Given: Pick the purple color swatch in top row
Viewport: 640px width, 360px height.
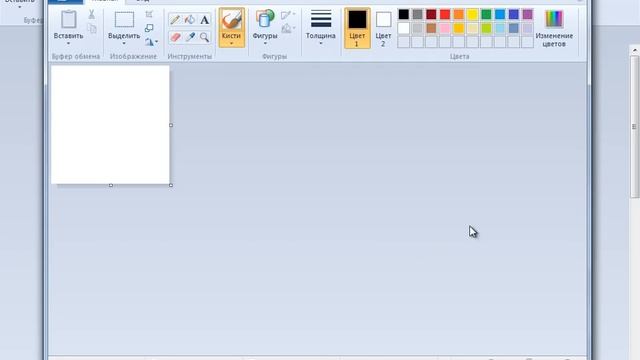Looking at the screenshot, I should tap(527, 15).
